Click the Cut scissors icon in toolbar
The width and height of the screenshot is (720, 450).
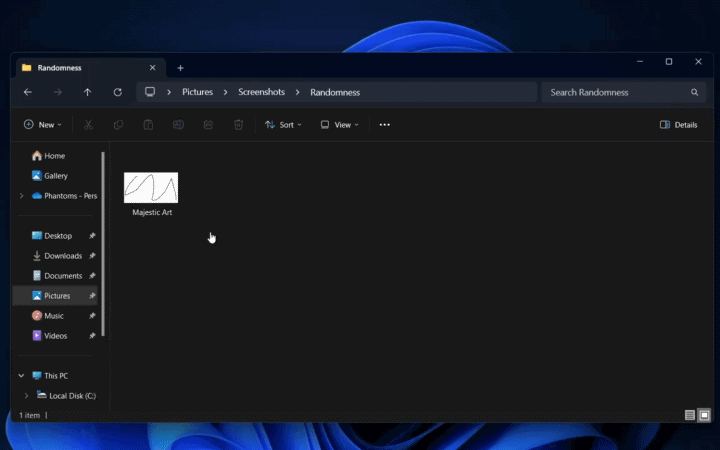88,125
